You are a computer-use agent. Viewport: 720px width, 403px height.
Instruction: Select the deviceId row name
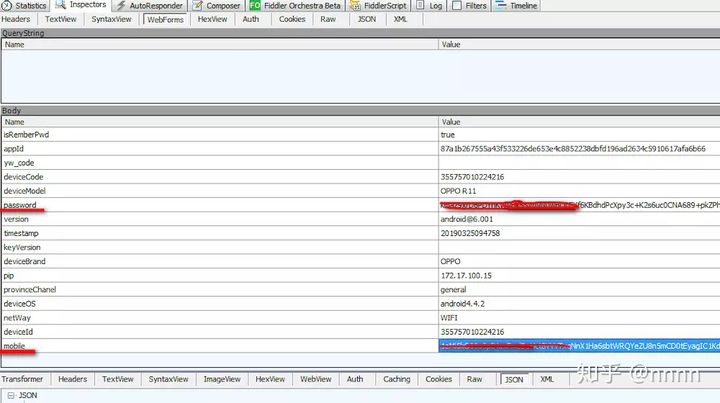click(x=18, y=332)
